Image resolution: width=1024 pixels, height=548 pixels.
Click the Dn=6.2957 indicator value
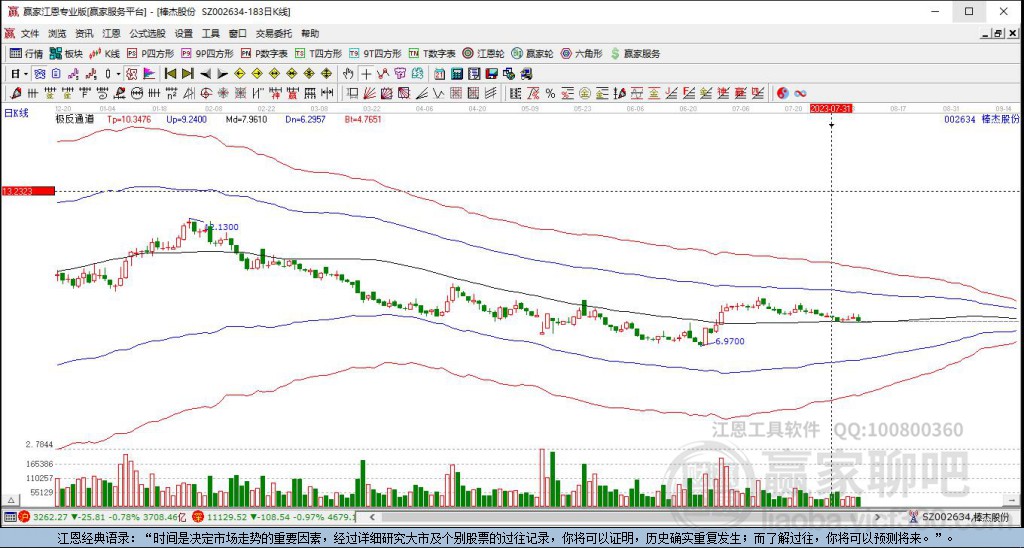pyautogui.click(x=305, y=120)
